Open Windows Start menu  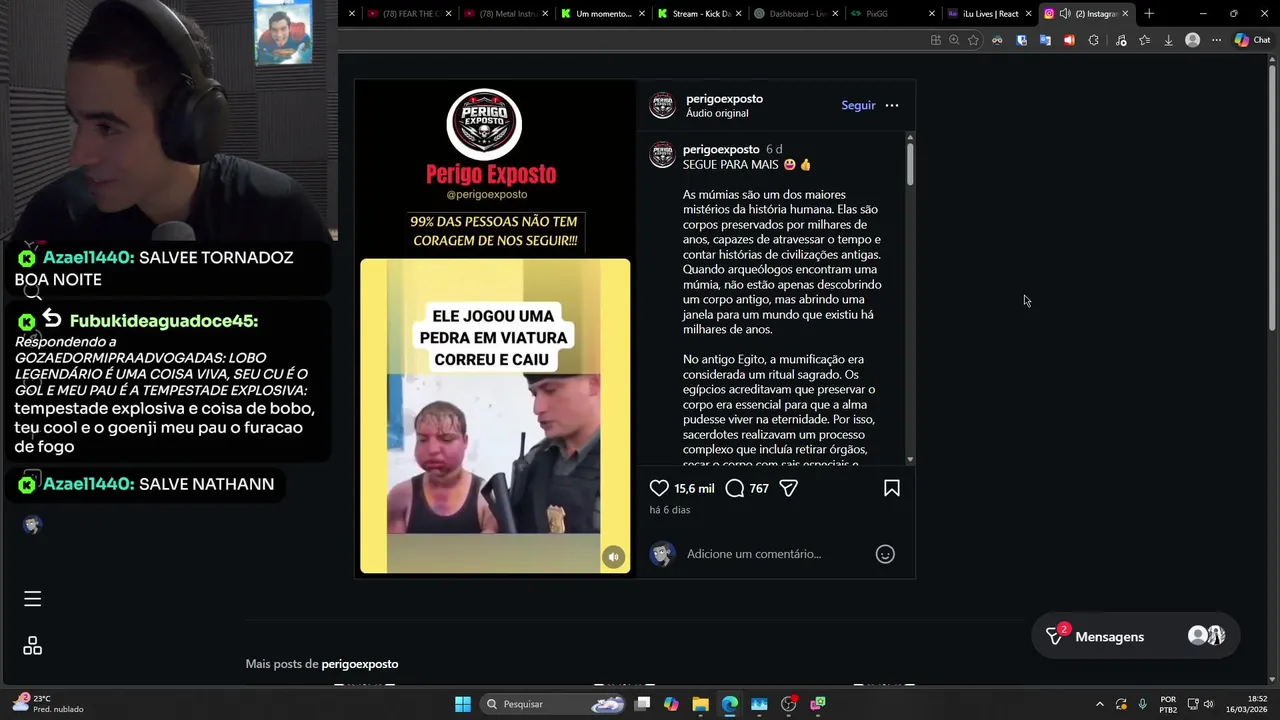tap(463, 704)
